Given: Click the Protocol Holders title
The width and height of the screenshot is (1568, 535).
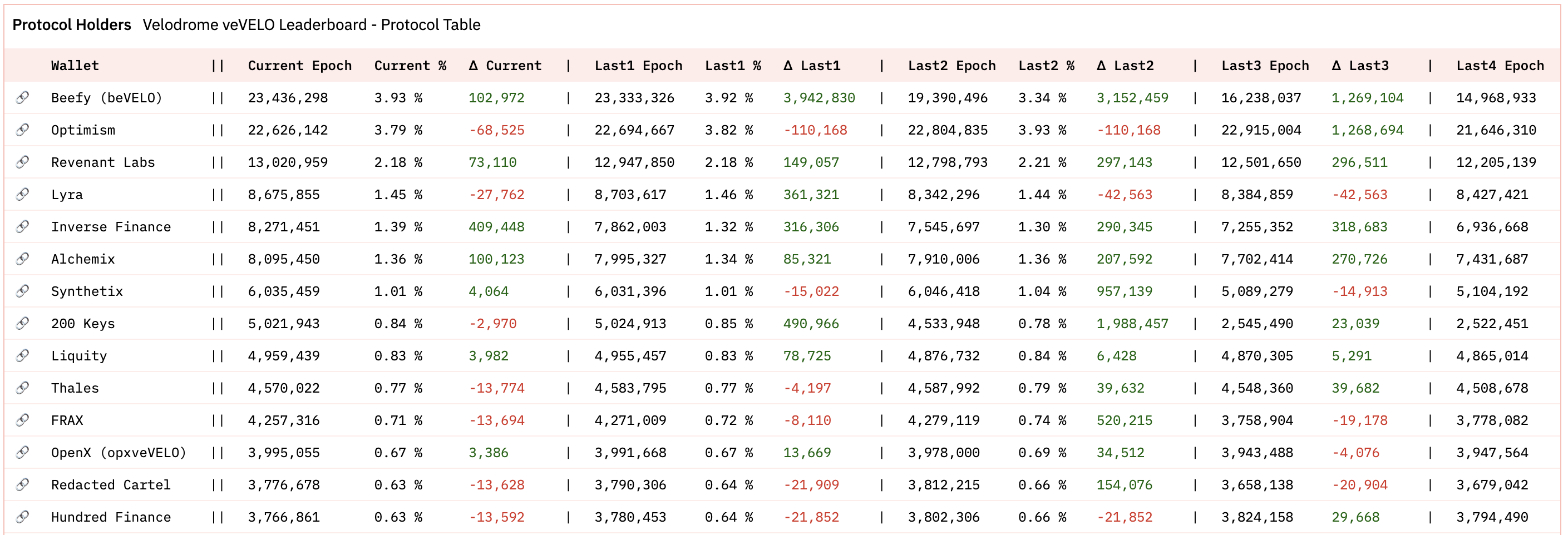Looking at the screenshot, I should (x=72, y=25).
